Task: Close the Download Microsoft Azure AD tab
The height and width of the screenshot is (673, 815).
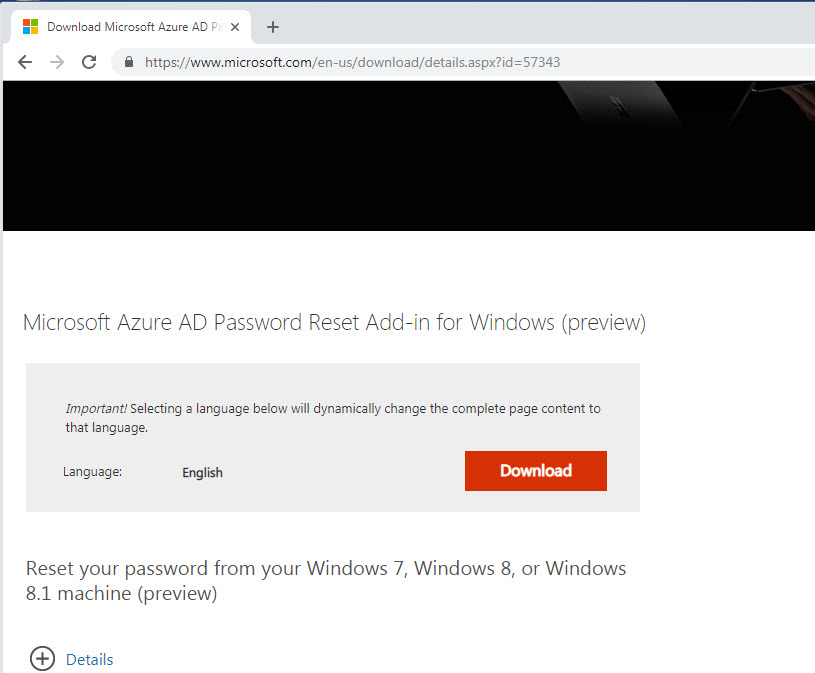Action: [235, 27]
